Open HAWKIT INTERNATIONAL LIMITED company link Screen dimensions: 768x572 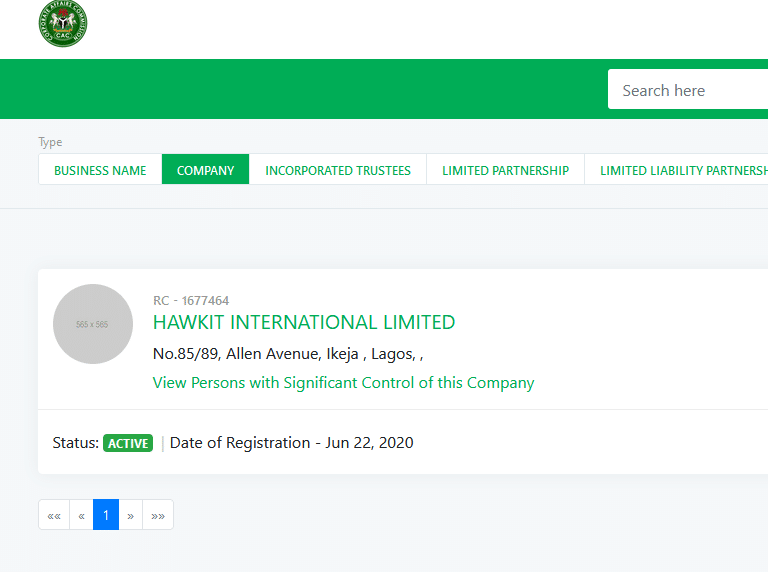[304, 322]
